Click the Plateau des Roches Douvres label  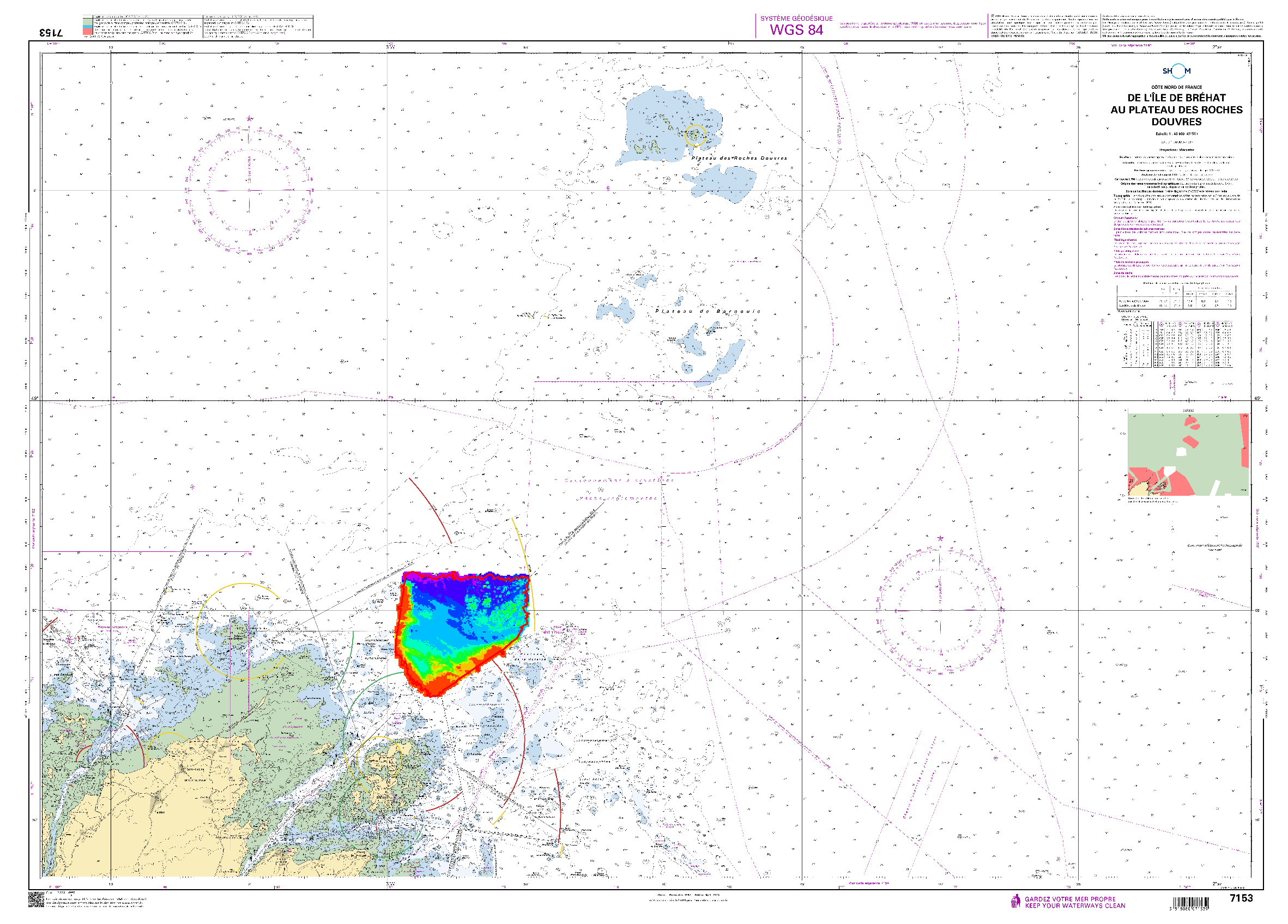click(x=739, y=159)
